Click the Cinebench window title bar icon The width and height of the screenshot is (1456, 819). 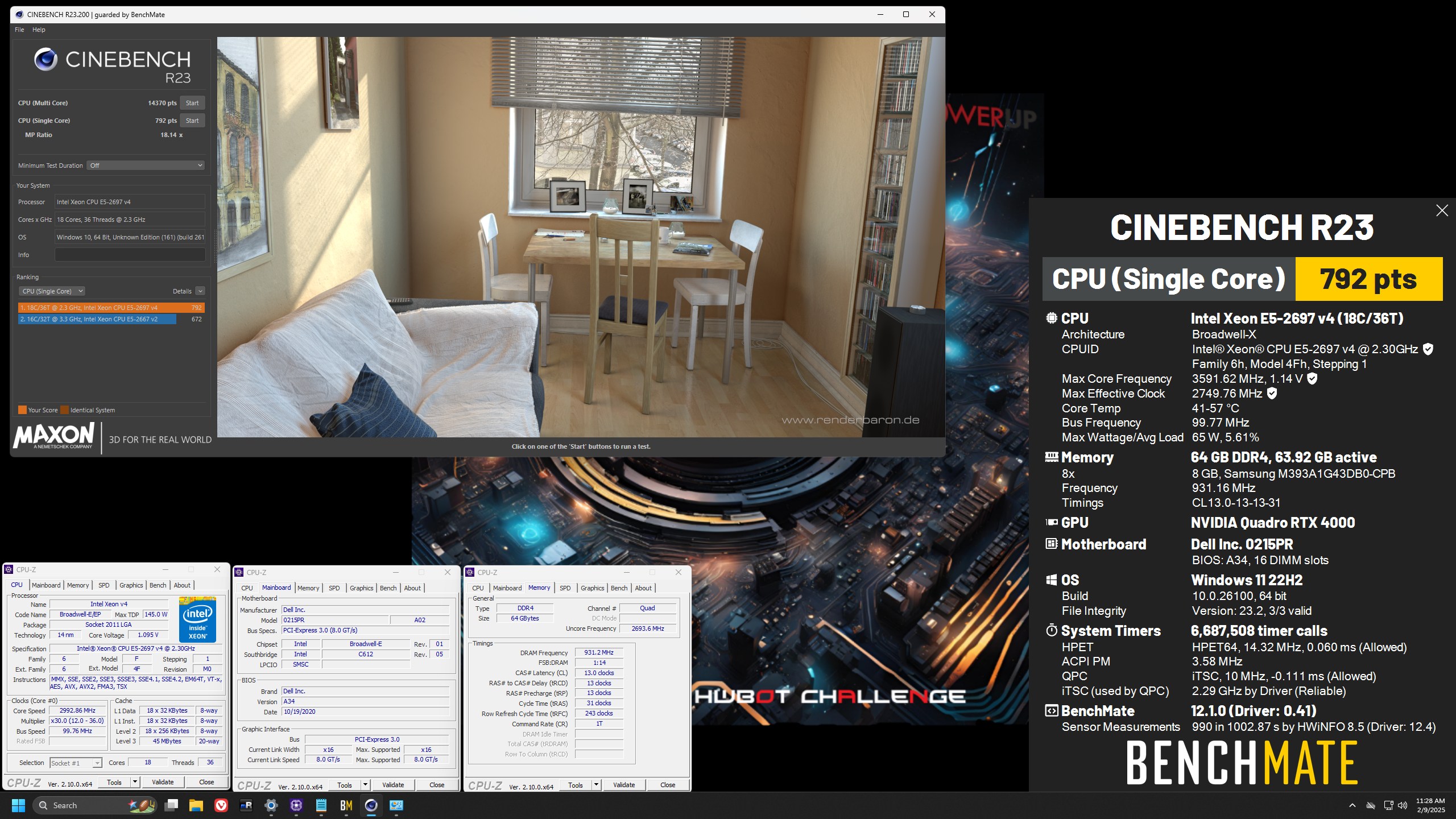tap(19, 14)
